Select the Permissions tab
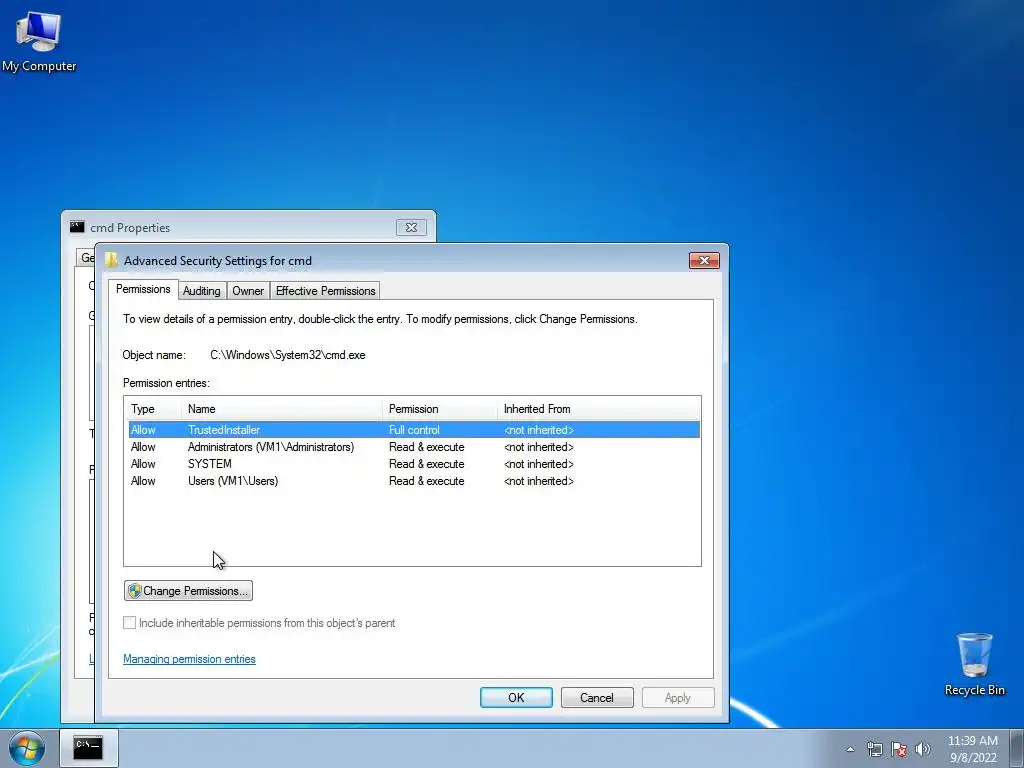Image resolution: width=1024 pixels, height=768 pixels. [143, 289]
